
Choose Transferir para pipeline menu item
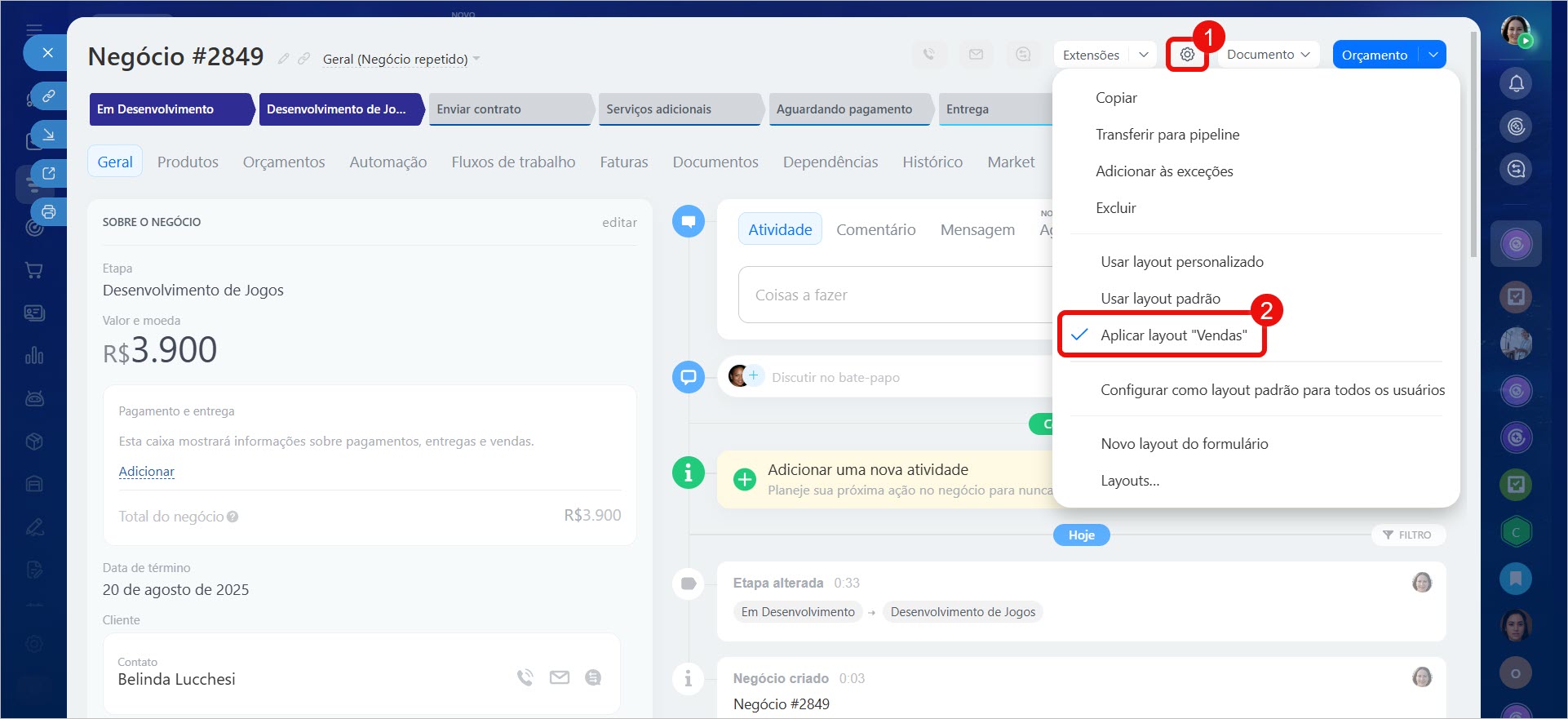pyautogui.click(x=1167, y=135)
